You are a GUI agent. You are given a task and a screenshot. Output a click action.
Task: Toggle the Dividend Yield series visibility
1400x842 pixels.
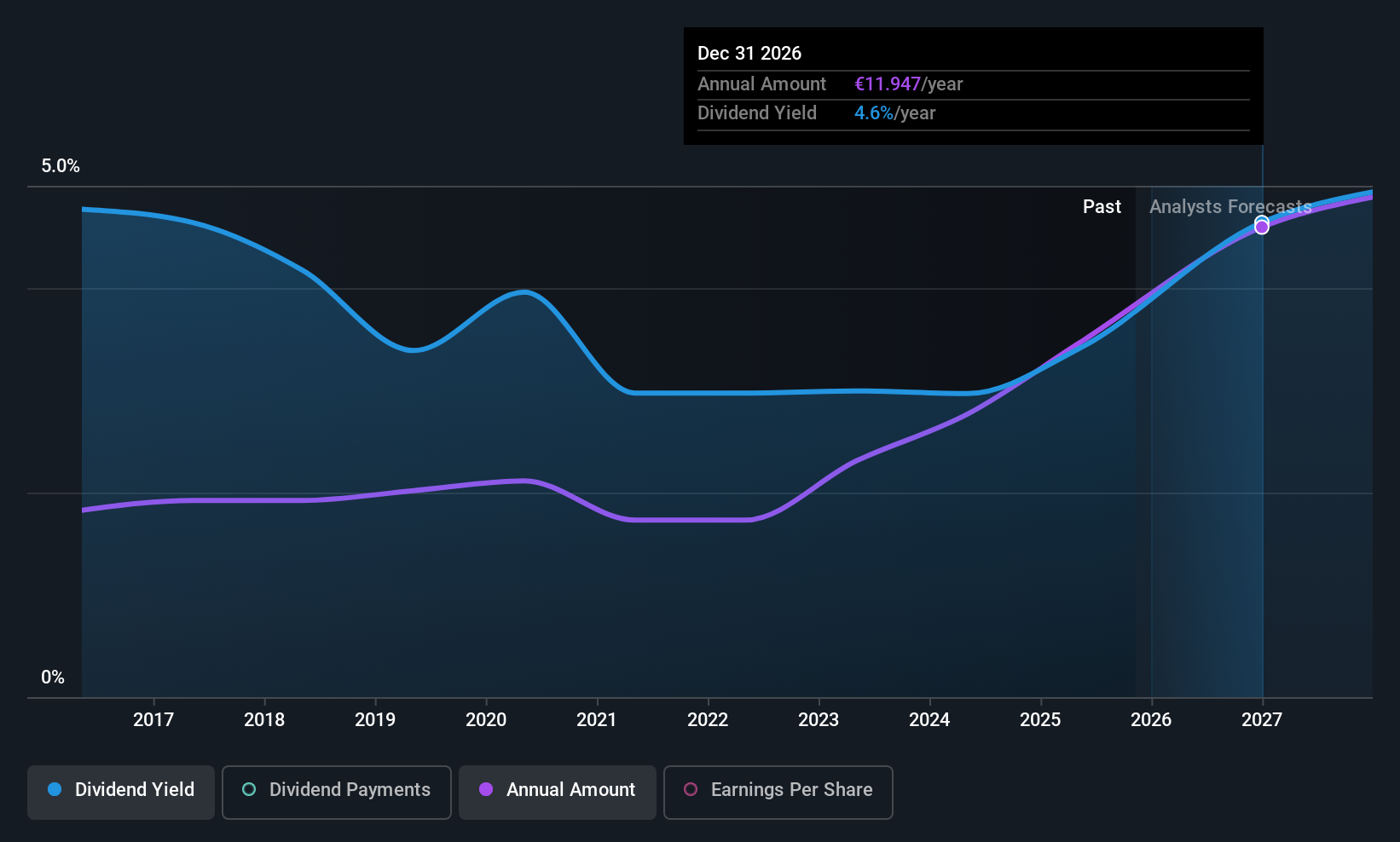click(x=120, y=791)
